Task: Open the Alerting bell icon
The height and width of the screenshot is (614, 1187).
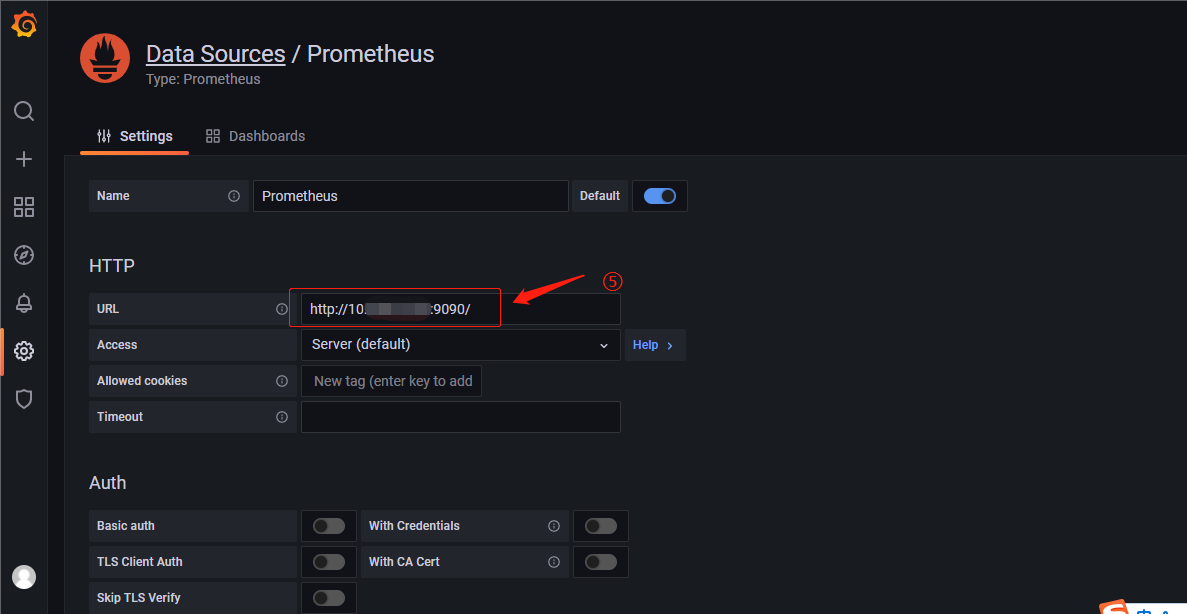Action: click(x=24, y=303)
